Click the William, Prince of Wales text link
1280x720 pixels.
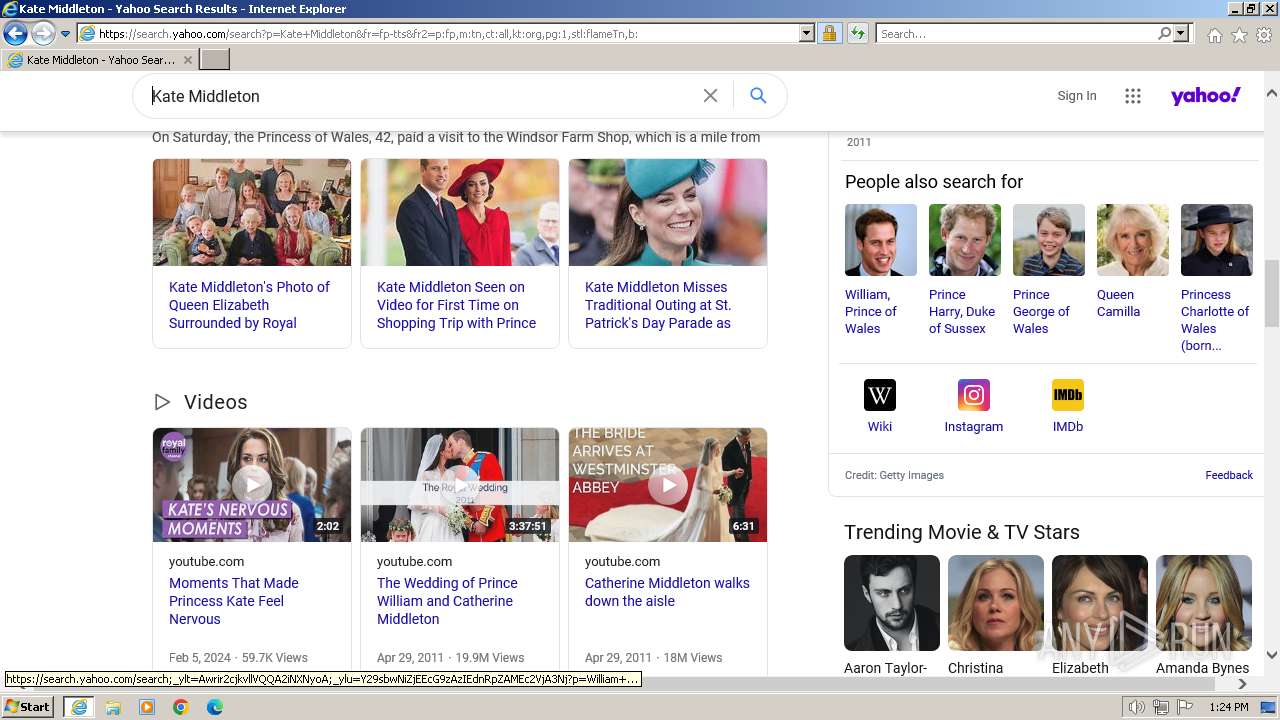pos(871,312)
